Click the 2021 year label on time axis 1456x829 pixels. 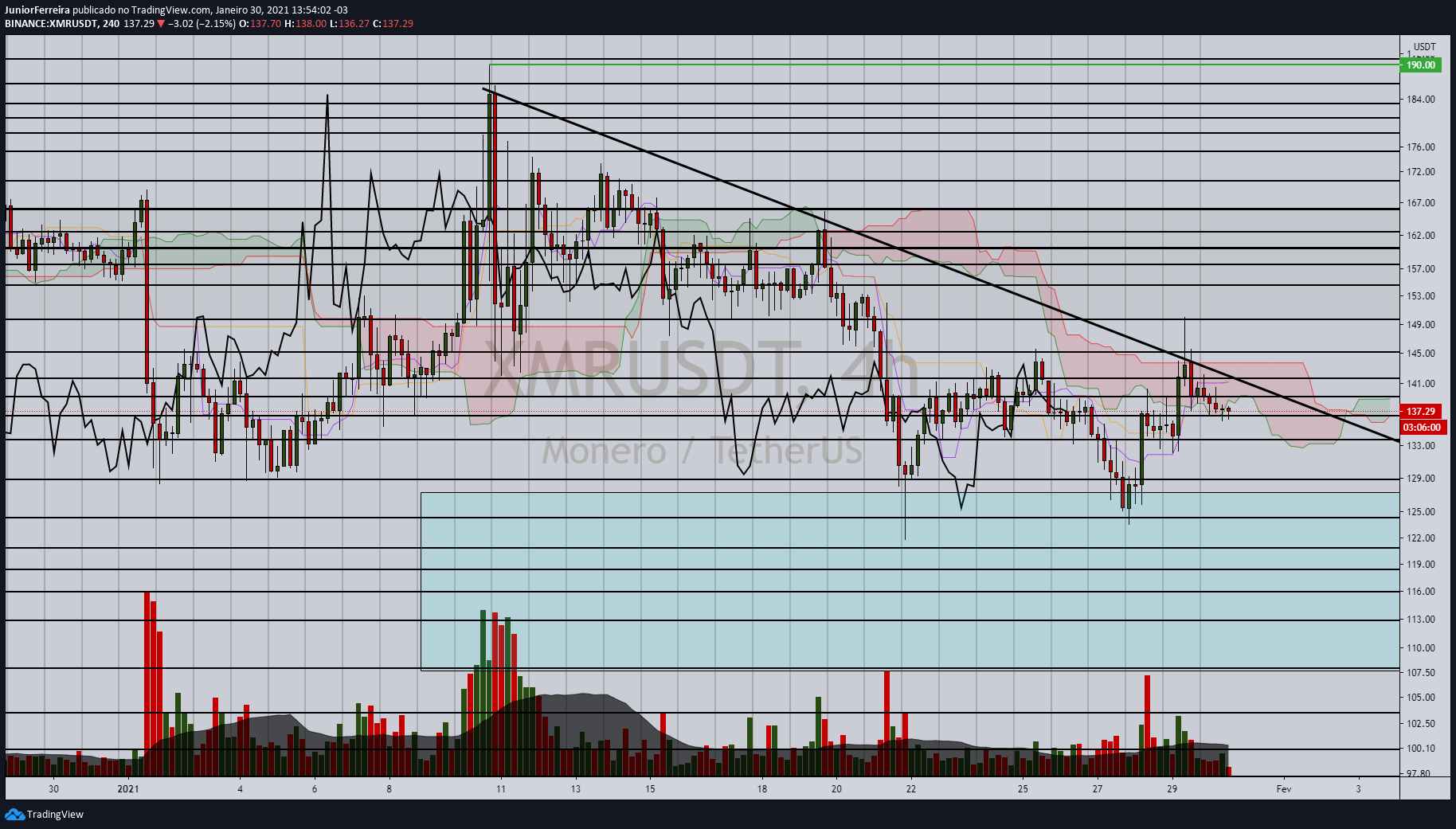click(128, 789)
